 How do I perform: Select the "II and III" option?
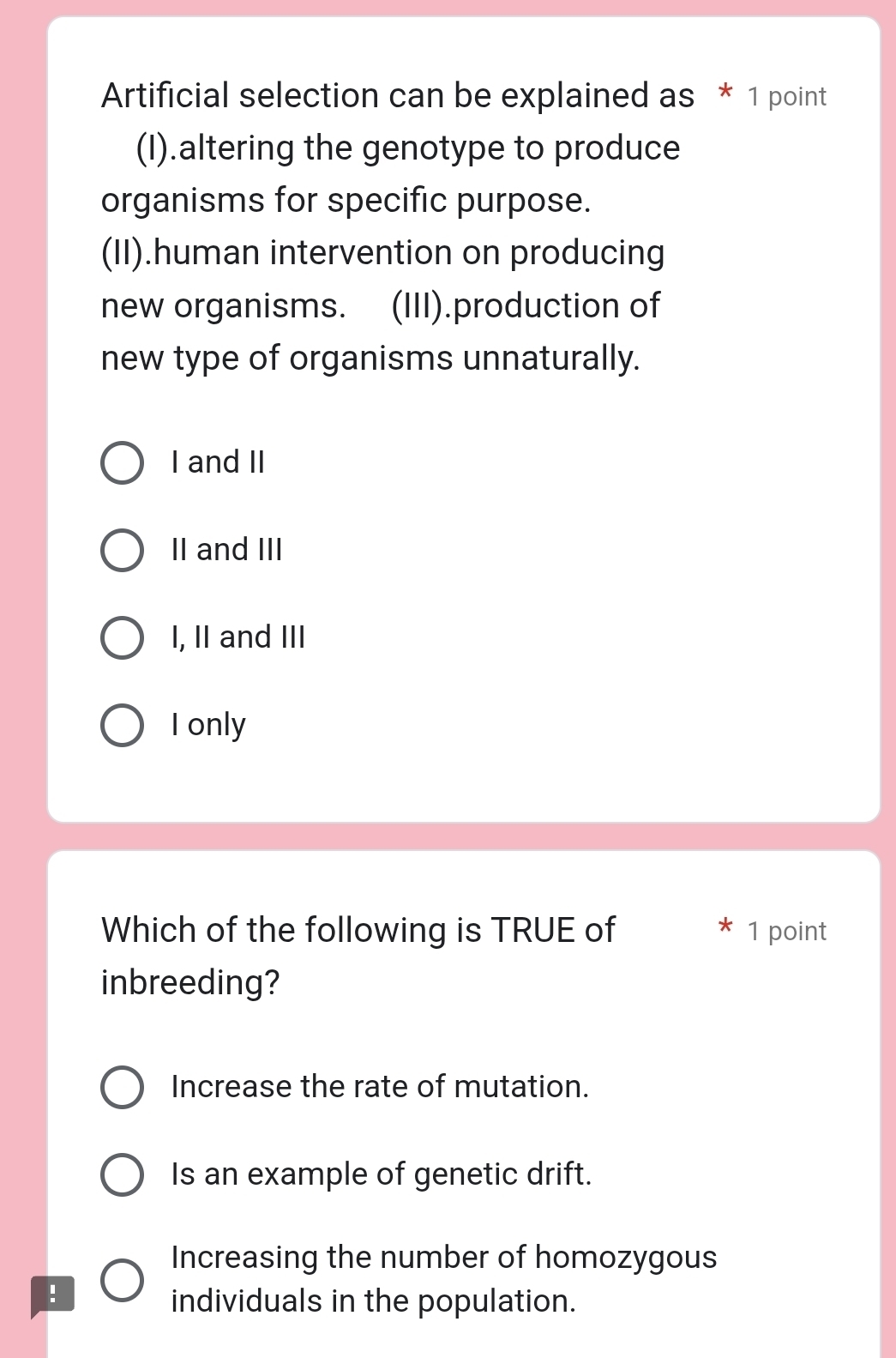click(x=121, y=550)
